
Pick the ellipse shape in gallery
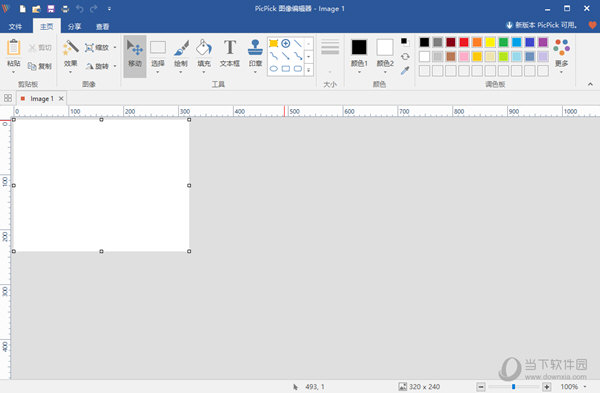274,69
